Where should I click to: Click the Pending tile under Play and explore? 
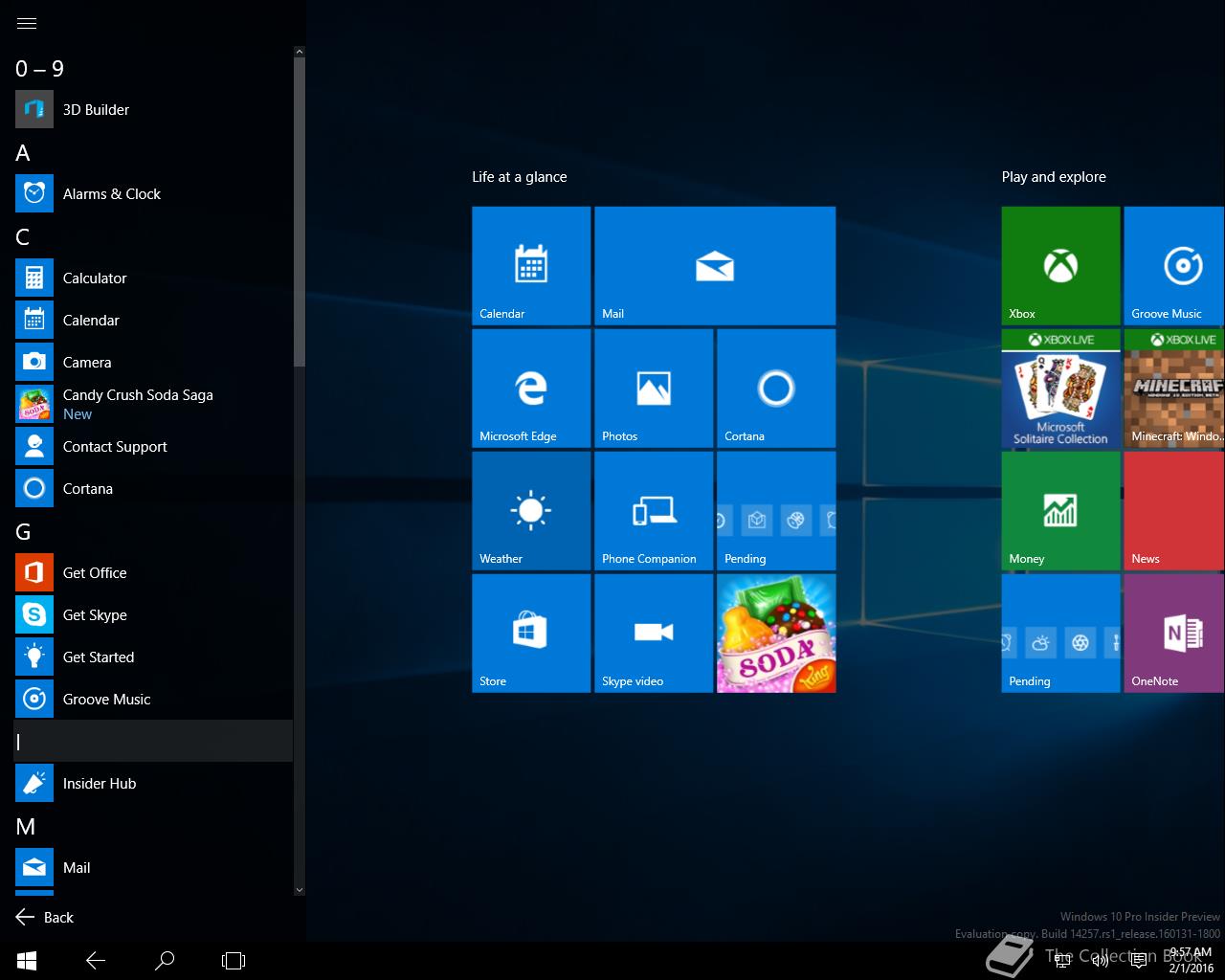click(x=1060, y=634)
